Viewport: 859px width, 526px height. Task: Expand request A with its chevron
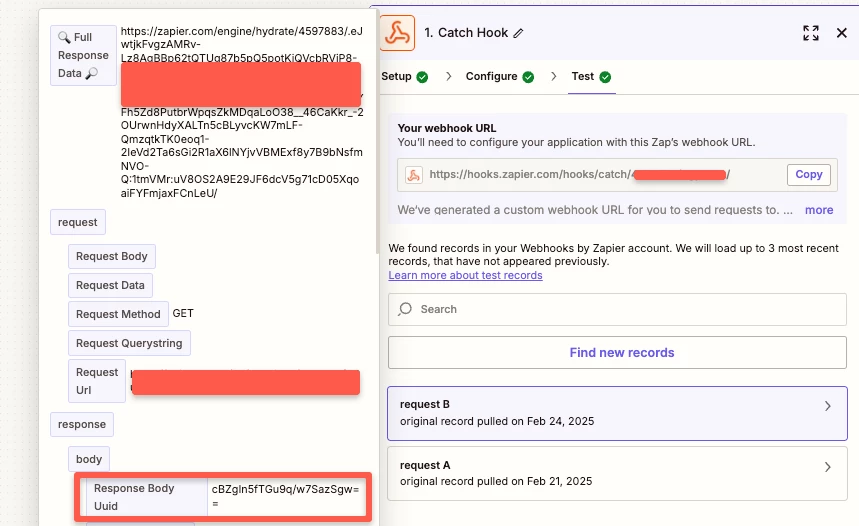[x=827, y=467]
